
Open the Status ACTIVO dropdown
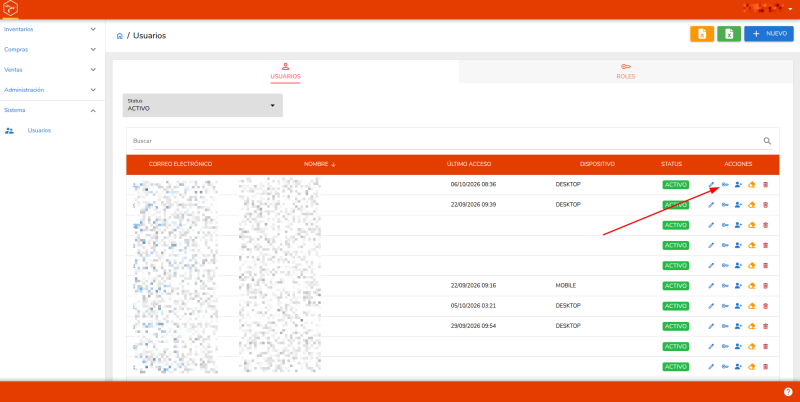pyautogui.click(x=203, y=105)
